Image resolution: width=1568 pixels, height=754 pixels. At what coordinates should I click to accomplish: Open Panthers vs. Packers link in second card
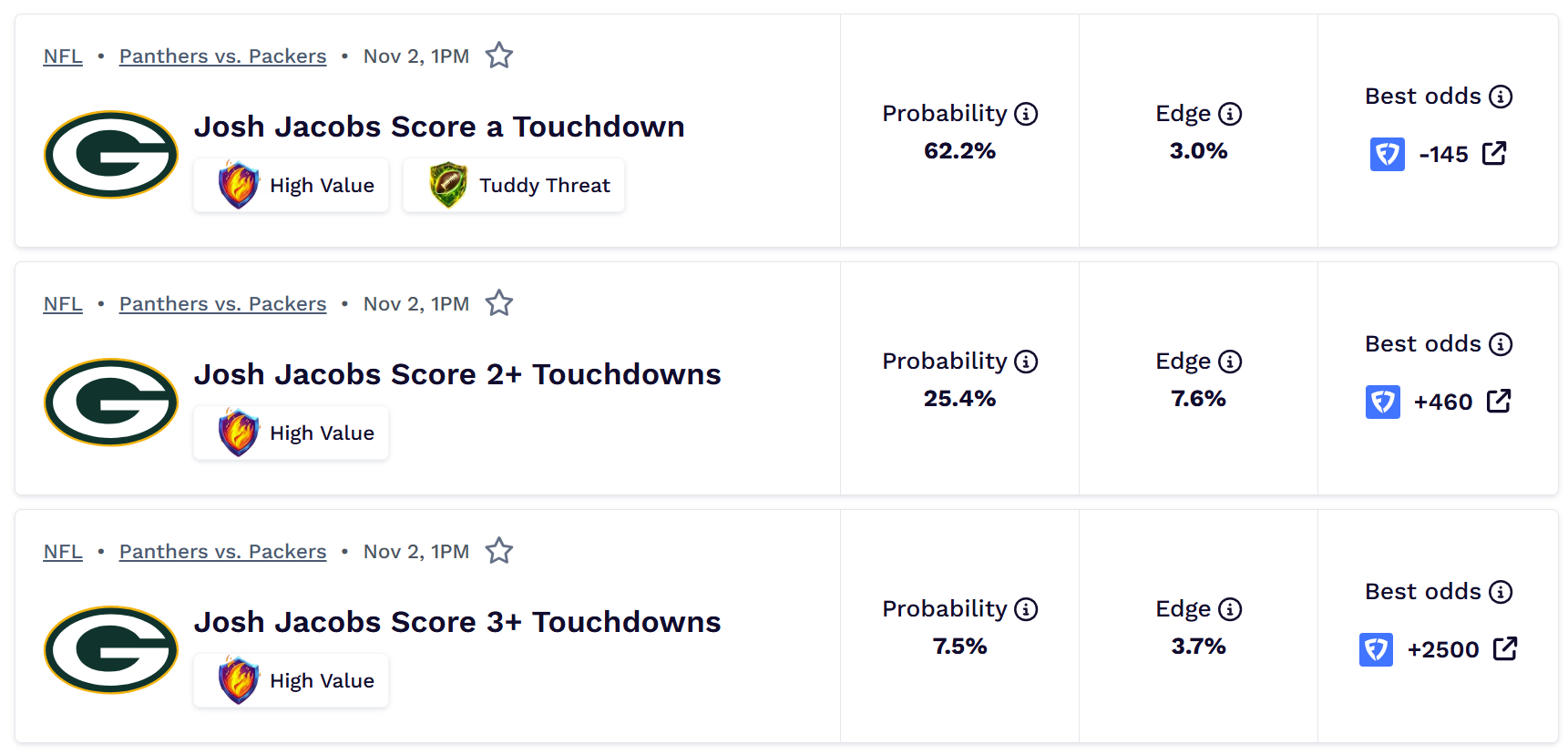coord(222,304)
